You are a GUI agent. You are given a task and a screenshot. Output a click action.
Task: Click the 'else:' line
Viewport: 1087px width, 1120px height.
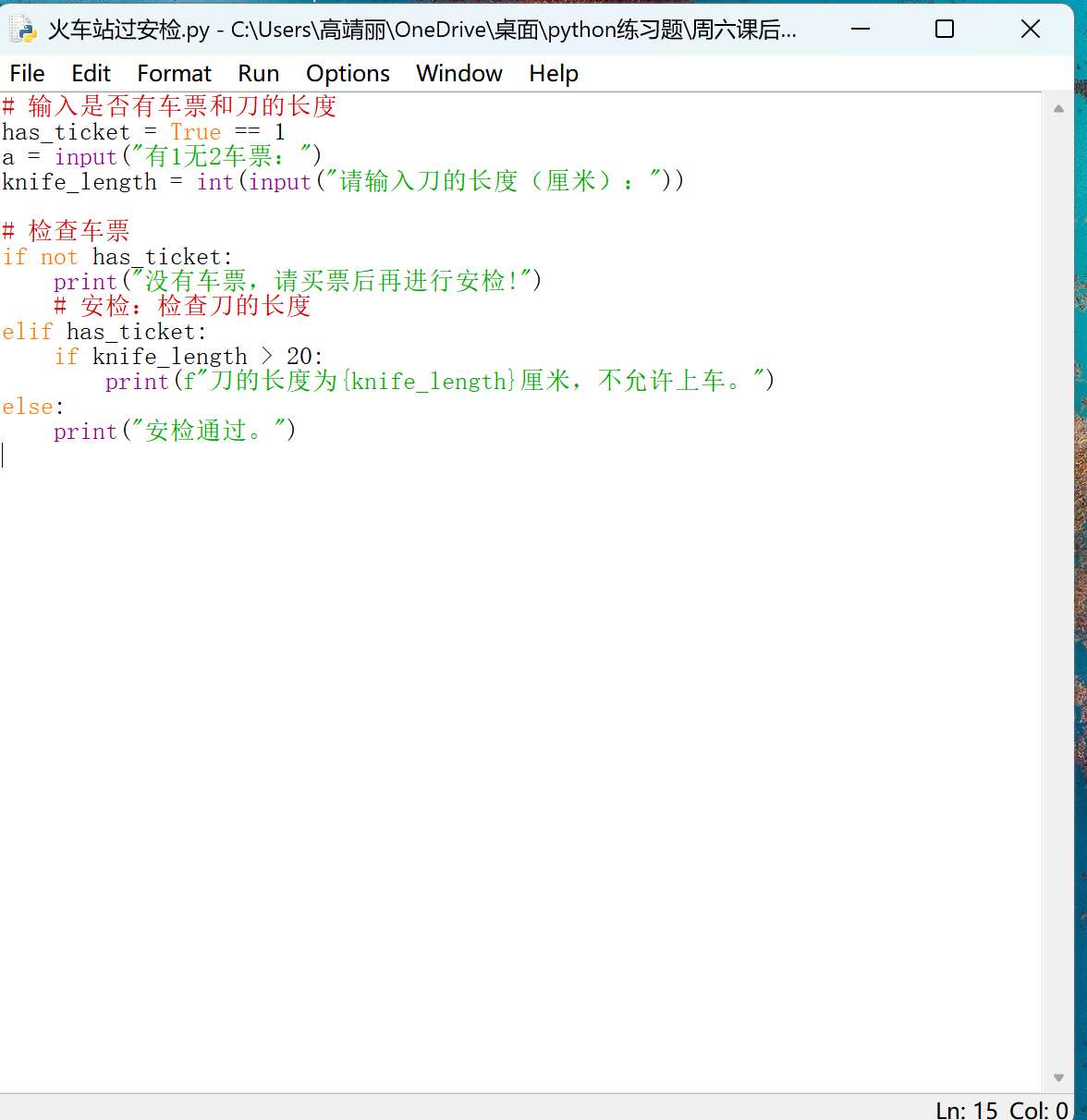(x=33, y=407)
